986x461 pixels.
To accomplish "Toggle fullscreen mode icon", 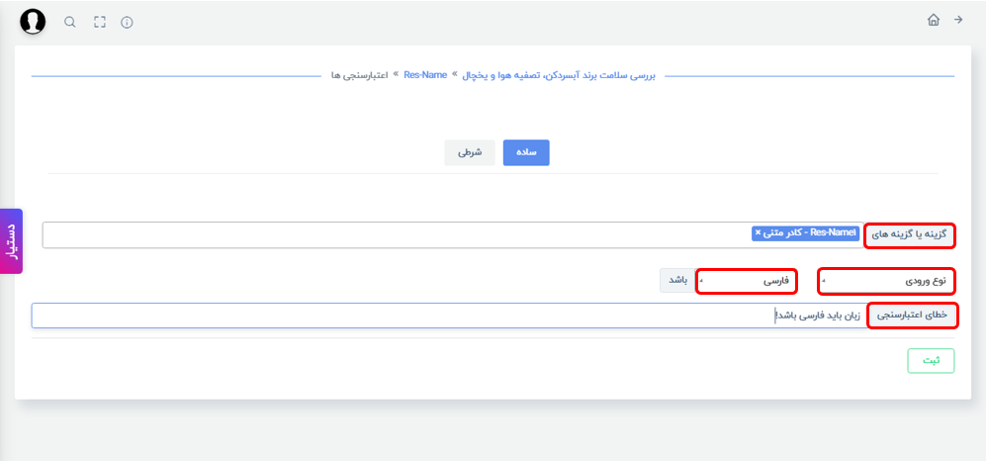I will tap(99, 22).
